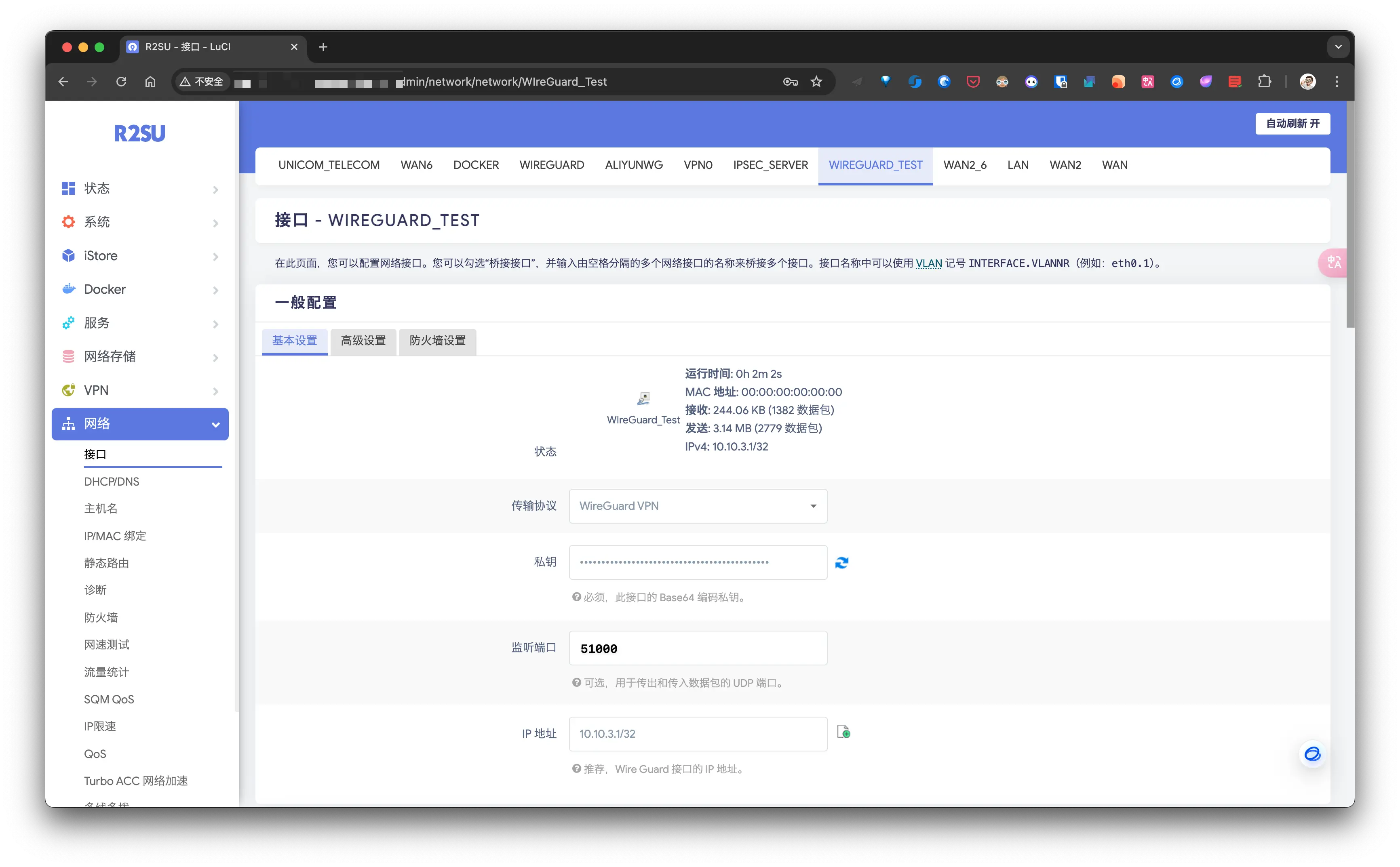Click the regenerate private key icon

pos(841,562)
